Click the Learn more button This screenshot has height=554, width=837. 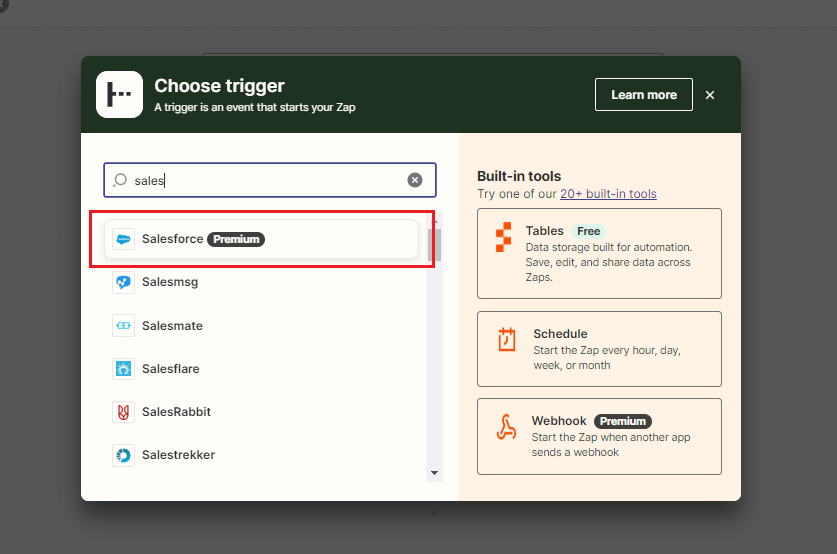click(644, 94)
